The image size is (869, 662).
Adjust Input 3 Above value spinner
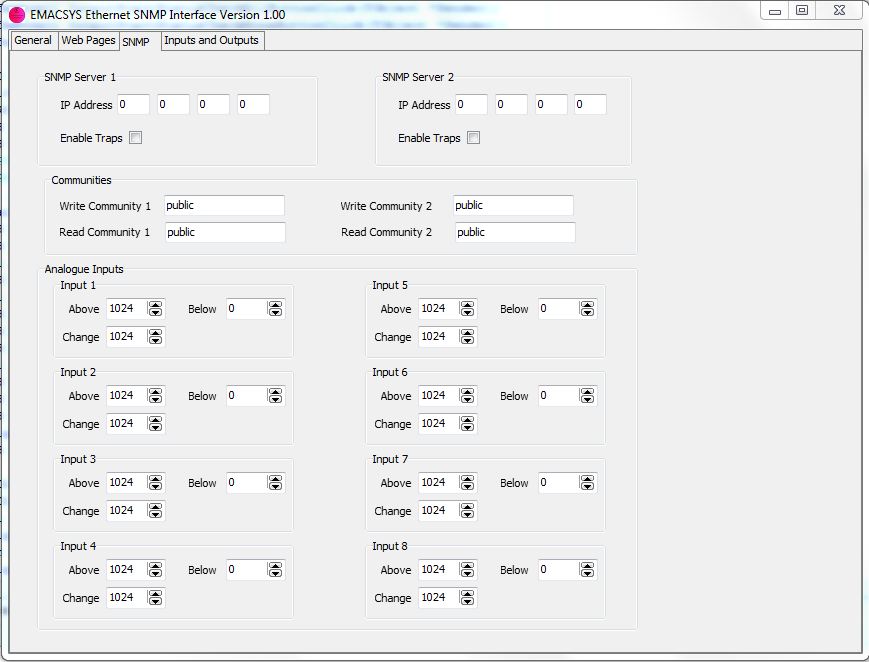coord(155,483)
